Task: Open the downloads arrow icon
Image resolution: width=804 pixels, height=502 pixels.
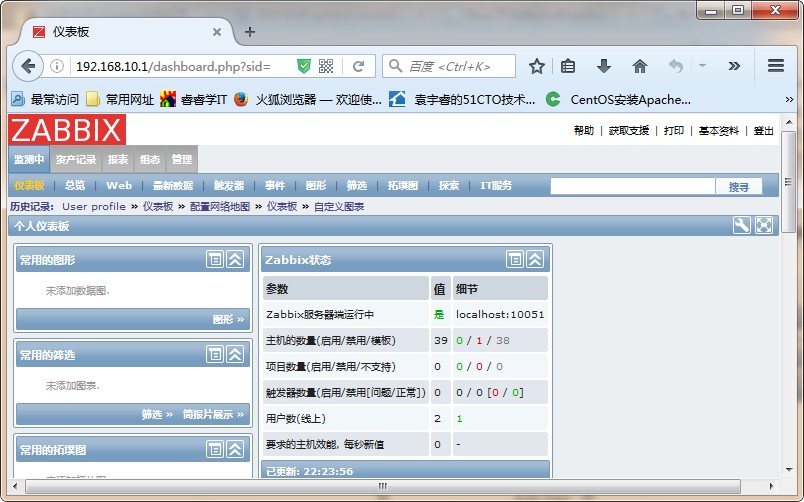Action: pyautogui.click(x=604, y=66)
